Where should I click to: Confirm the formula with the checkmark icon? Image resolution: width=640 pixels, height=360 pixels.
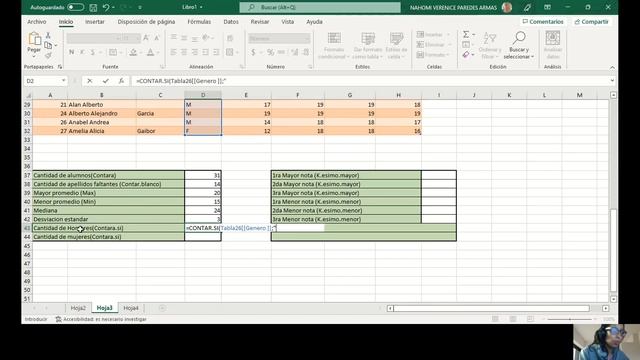tap(106, 81)
